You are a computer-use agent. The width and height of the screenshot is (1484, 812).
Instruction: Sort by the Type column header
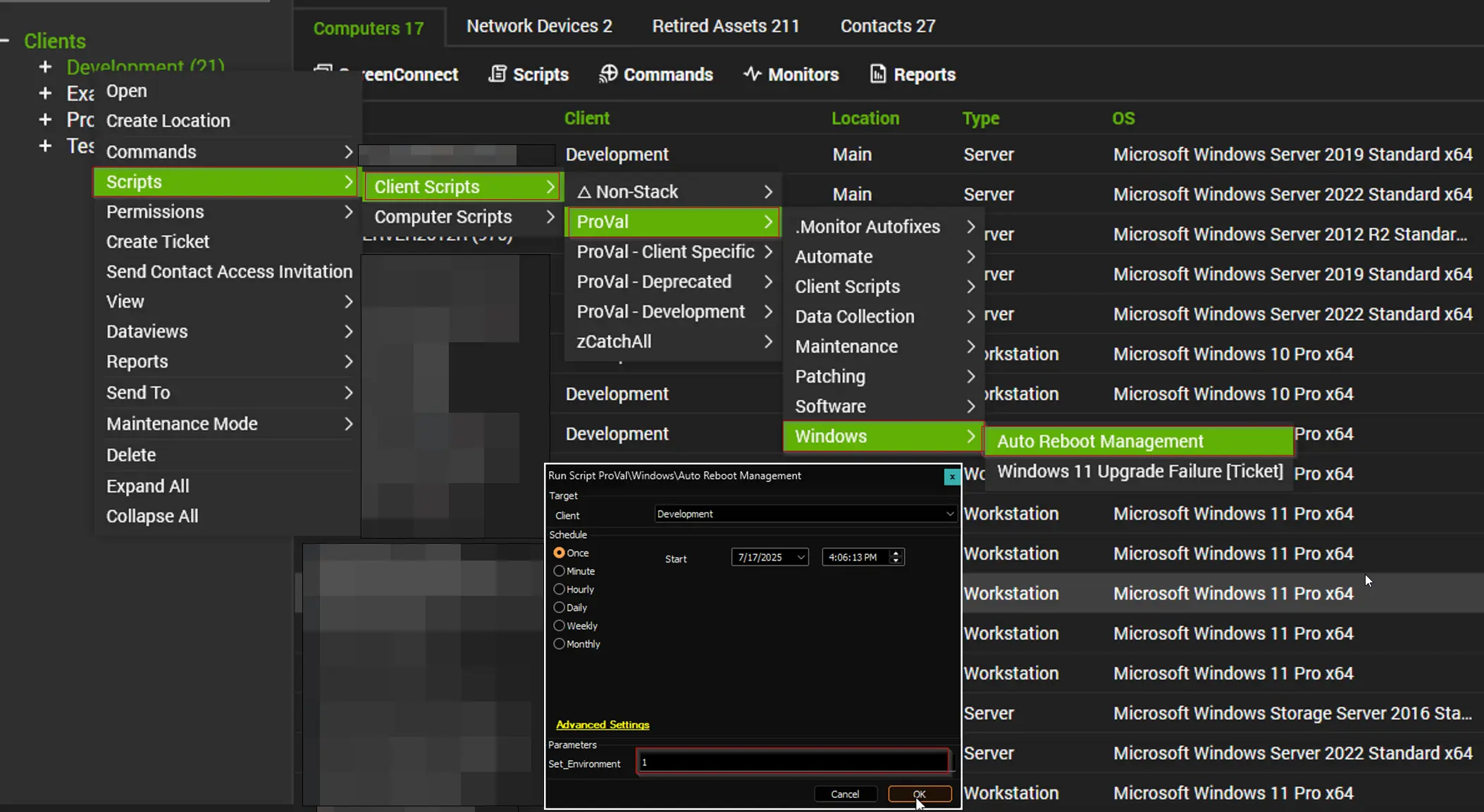point(981,118)
